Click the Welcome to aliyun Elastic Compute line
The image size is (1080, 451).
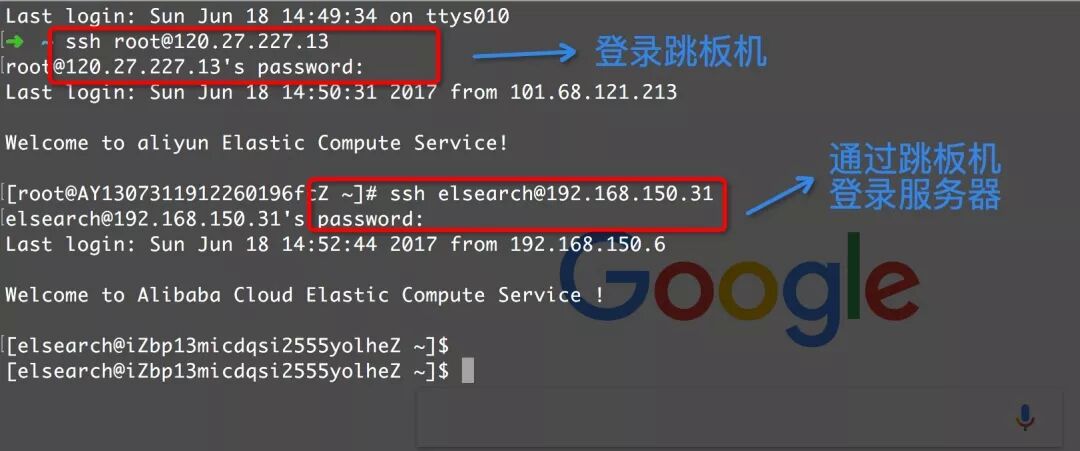tap(257, 143)
